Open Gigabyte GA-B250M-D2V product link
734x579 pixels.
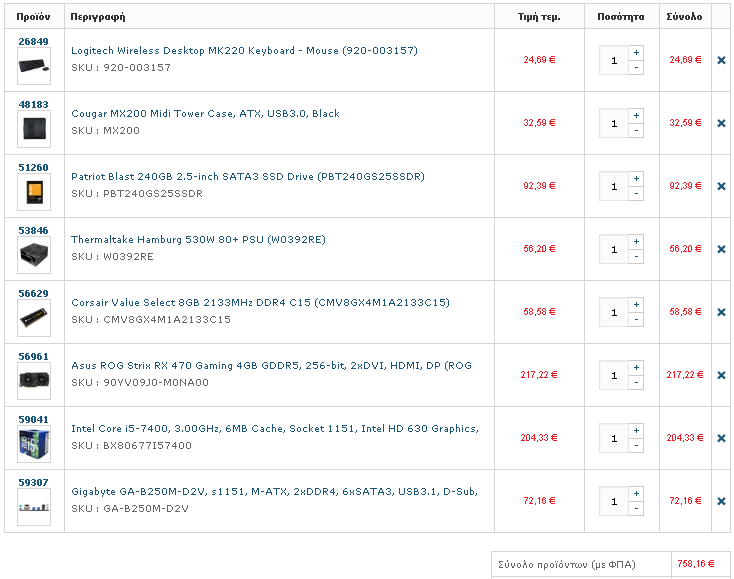(x=274, y=491)
